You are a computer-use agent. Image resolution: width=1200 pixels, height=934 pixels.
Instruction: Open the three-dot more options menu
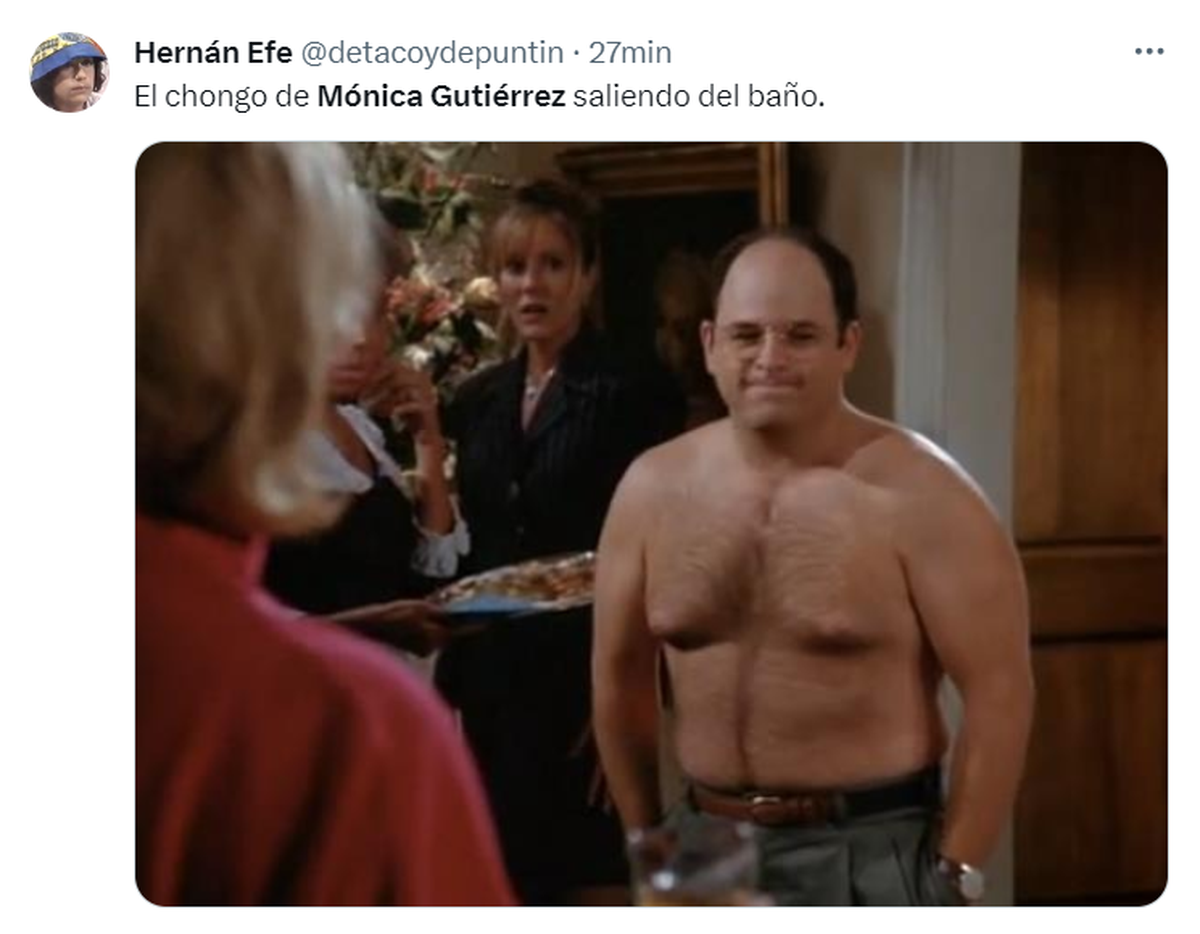tap(1149, 52)
